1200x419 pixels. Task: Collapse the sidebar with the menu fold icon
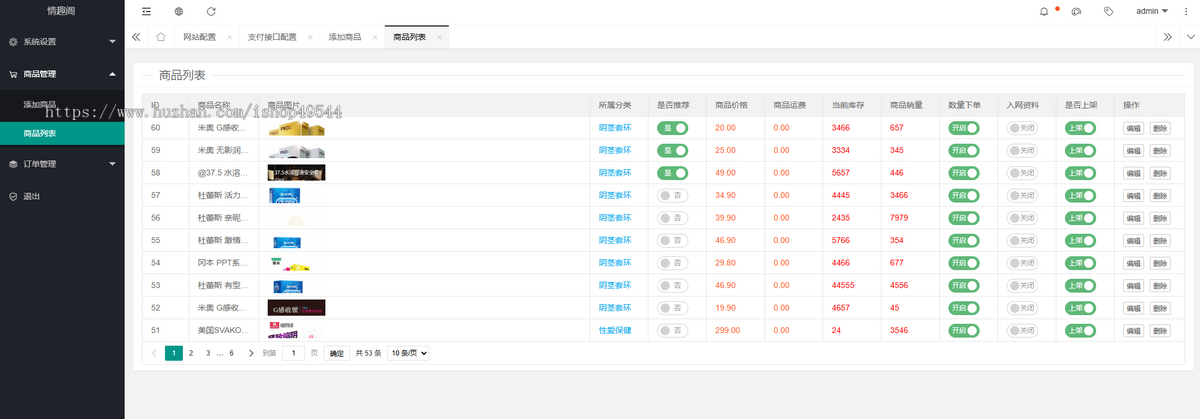click(146, 11)
